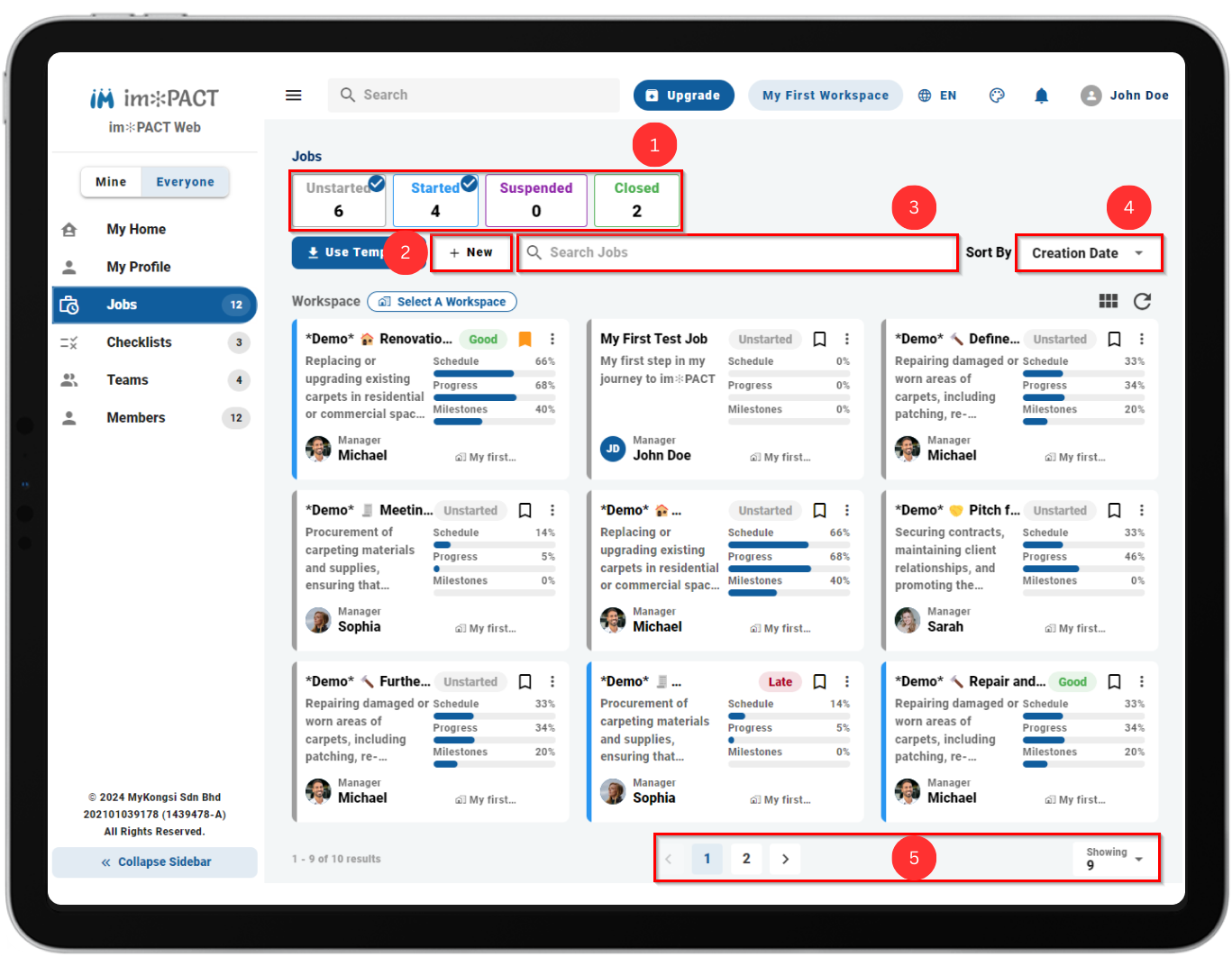Switch the view to Mine
The height and width of the screenshot is (957, 1232).
111,182
